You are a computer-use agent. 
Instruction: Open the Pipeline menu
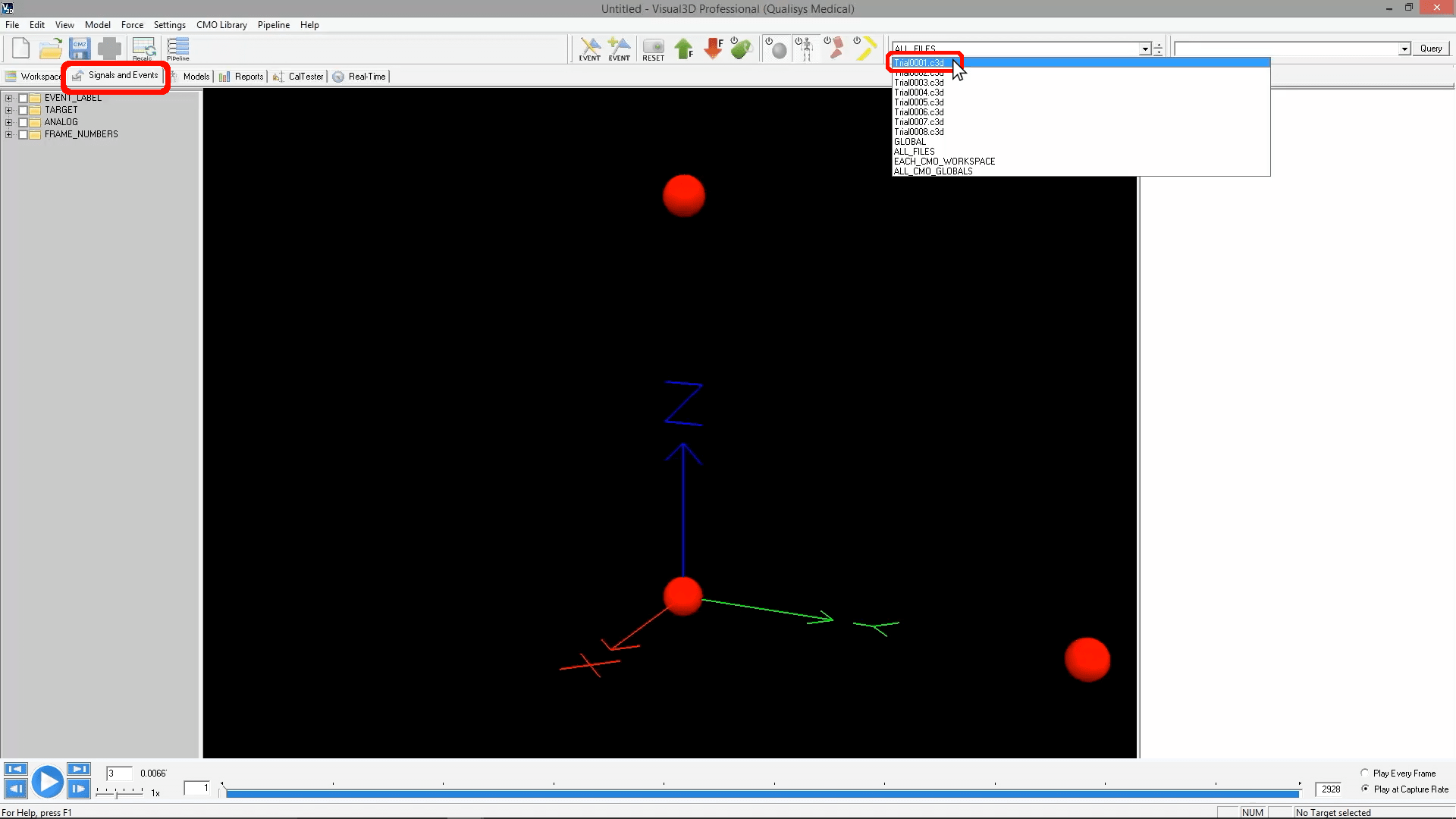pyautogui.click(x=273, y=25)
